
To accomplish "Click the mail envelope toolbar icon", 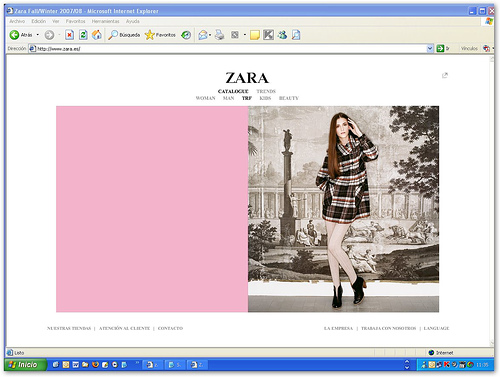I will click(x=202, y=35).
